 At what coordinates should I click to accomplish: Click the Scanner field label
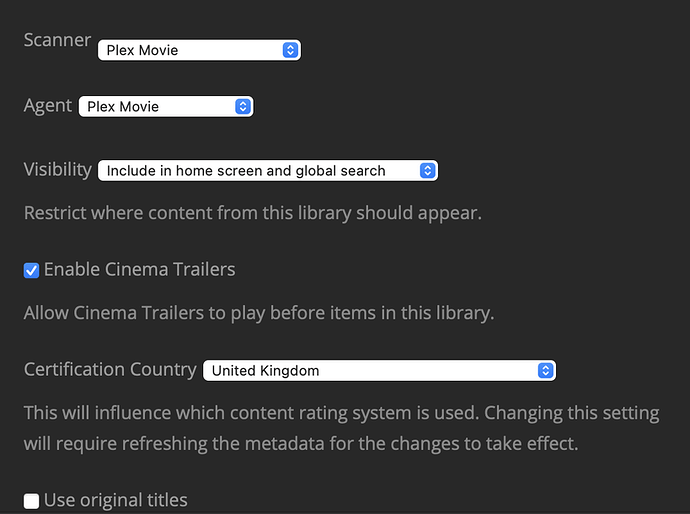[57, 41]
